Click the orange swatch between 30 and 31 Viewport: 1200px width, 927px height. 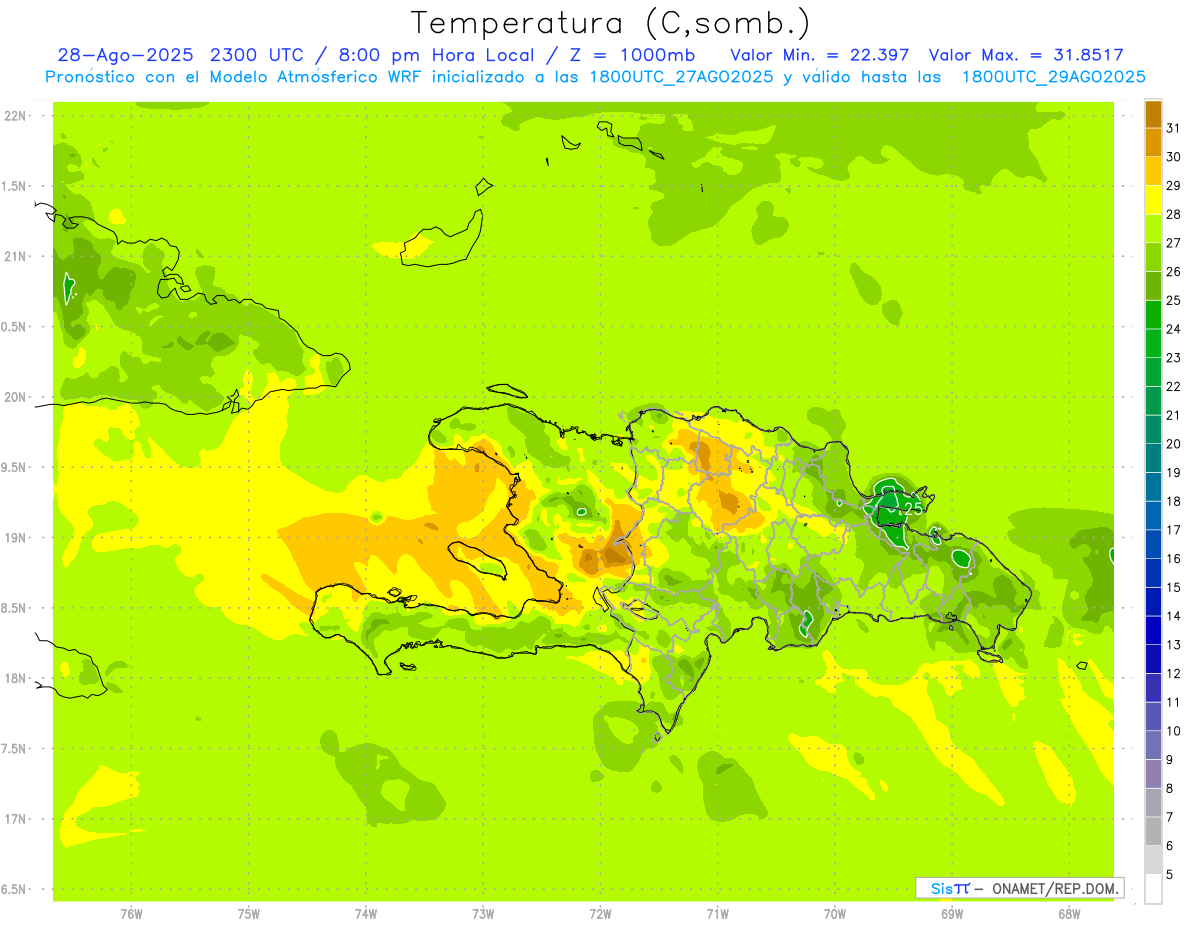coord(1153,142)
